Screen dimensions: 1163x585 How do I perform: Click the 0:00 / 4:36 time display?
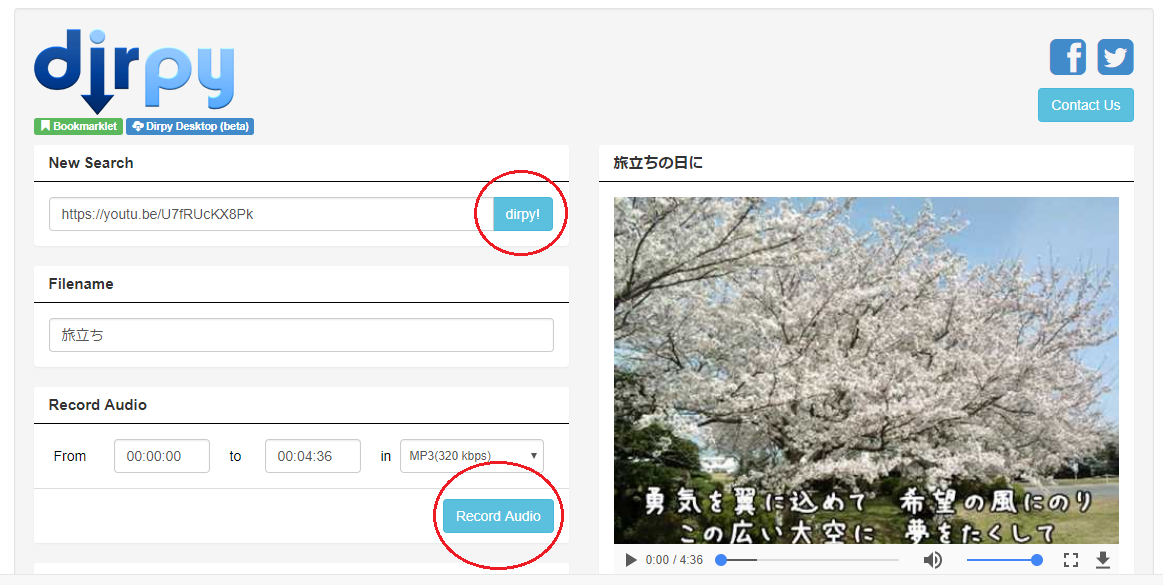(674, 560)
